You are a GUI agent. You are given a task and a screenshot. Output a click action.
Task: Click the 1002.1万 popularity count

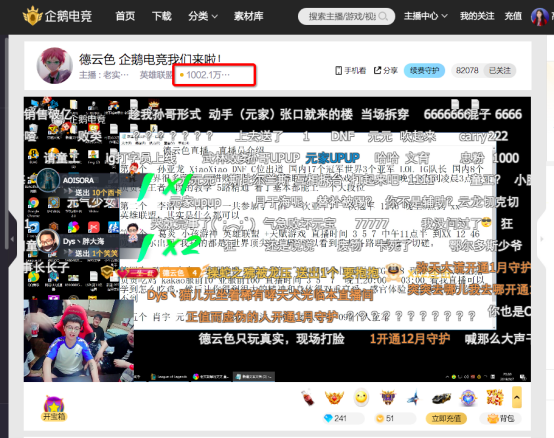[x=205, y=75]
